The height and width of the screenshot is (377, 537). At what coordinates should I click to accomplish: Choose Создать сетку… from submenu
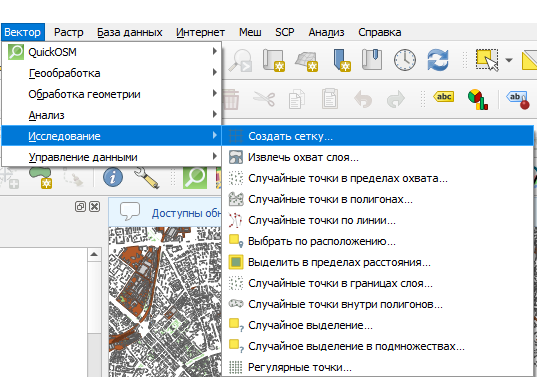pyautogui.click(x=378, y=136)
